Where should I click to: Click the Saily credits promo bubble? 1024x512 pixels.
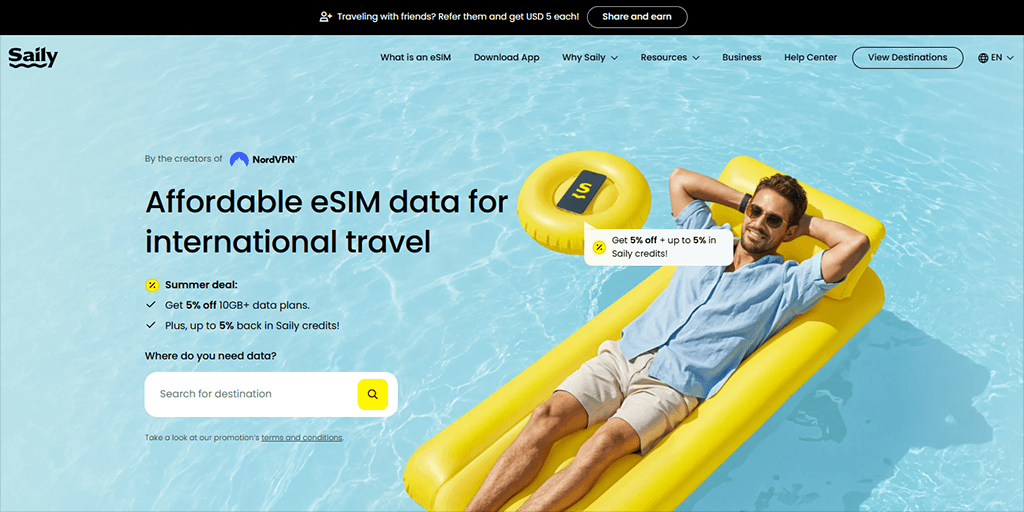point(658,246)
